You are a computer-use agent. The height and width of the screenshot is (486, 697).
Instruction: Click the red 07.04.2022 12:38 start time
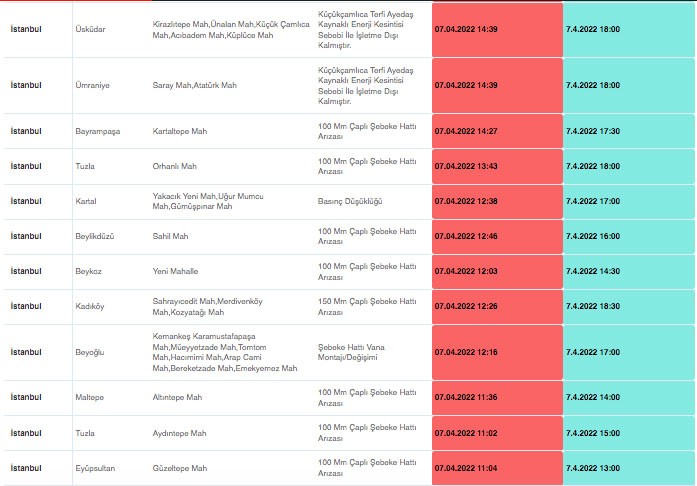point(466,201)
